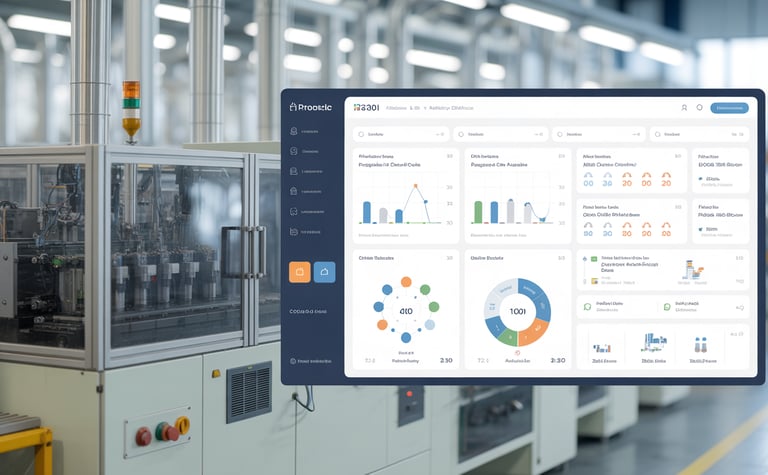Click the building illustration in the timeline card
Image resolution: width=768 pixels, height=475 pixels.
click(x=693, y=270)
